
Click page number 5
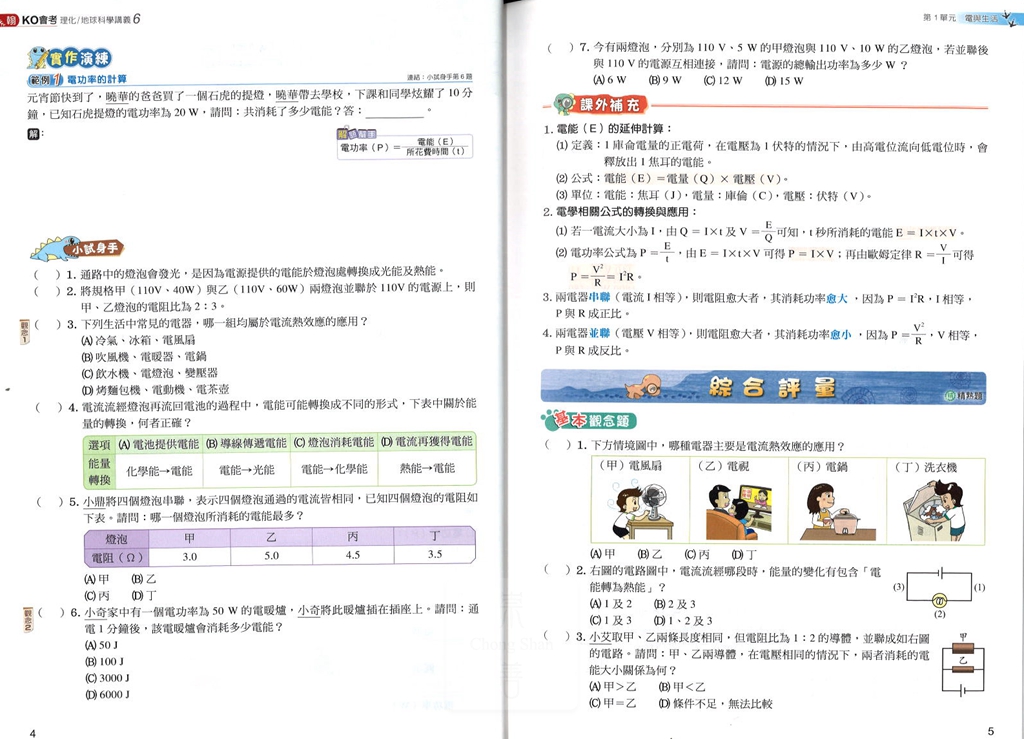[990, 731]
